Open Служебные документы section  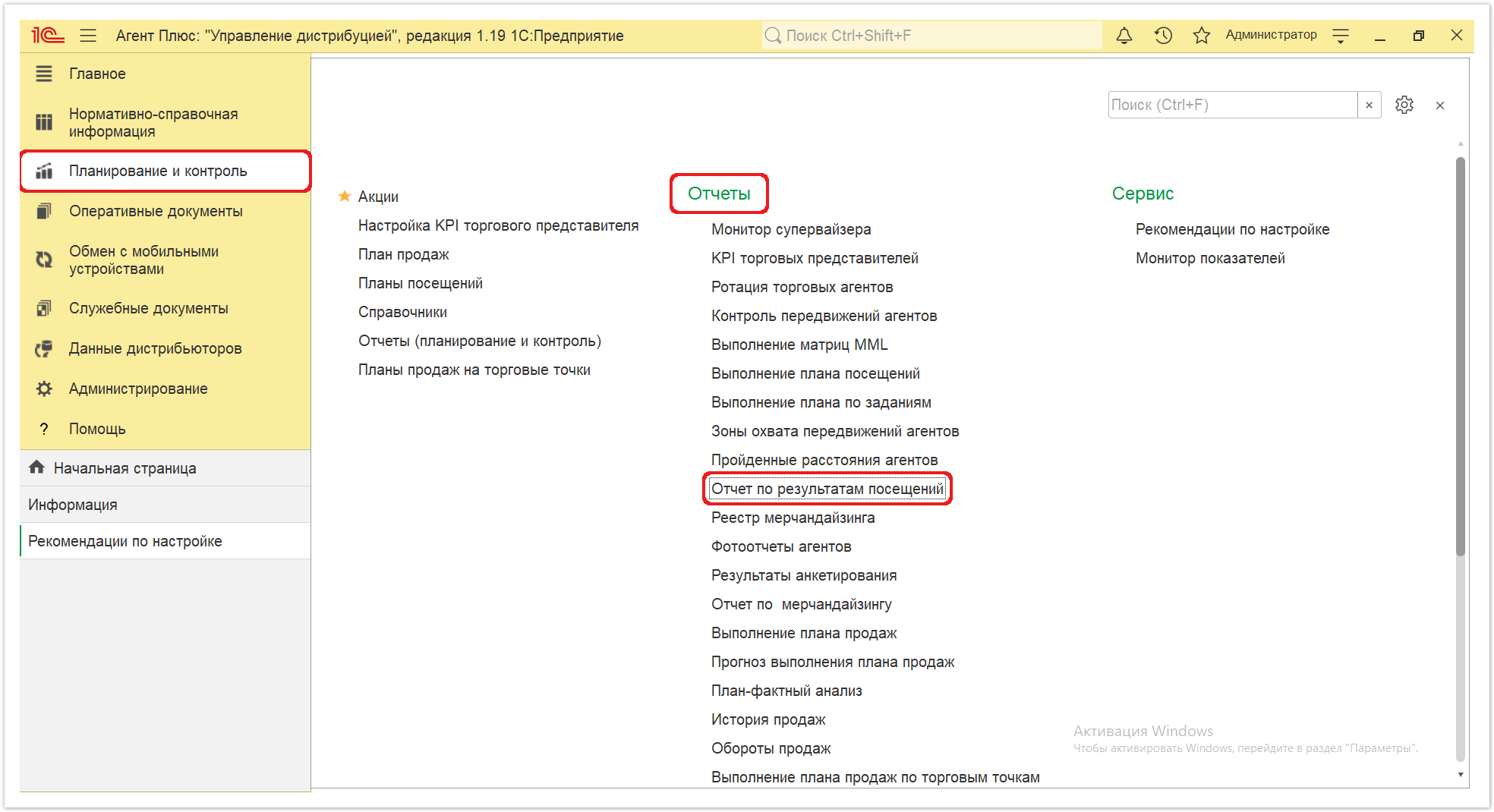click(x=165, y=308)
